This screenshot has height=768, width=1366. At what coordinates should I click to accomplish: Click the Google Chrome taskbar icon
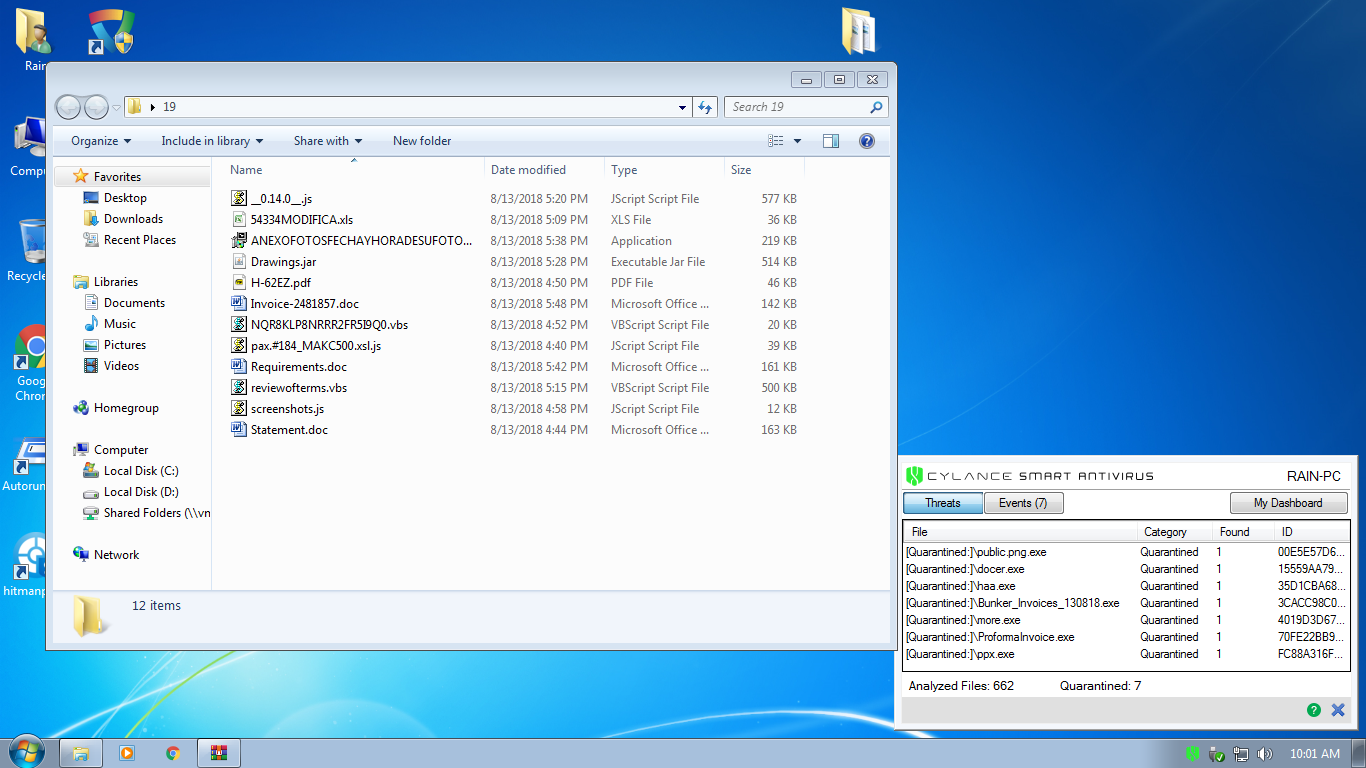[173, 753]
